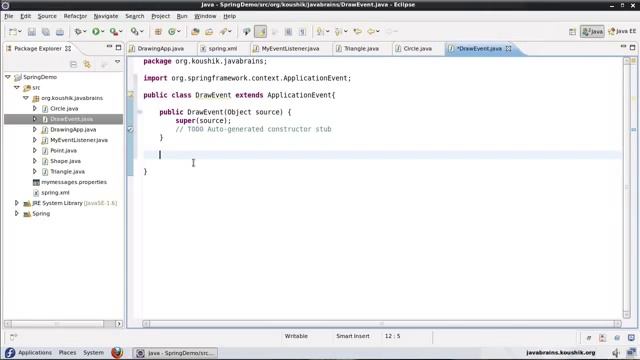This screenshot has width=640, height=360.
Task: Click Eclipse taskbar button Java - SpringDemo
Action: point(175,353)
